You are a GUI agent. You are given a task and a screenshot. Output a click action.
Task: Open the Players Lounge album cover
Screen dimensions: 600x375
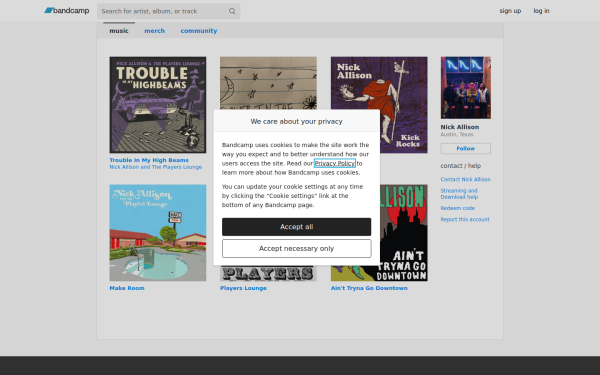pos(268,273)
